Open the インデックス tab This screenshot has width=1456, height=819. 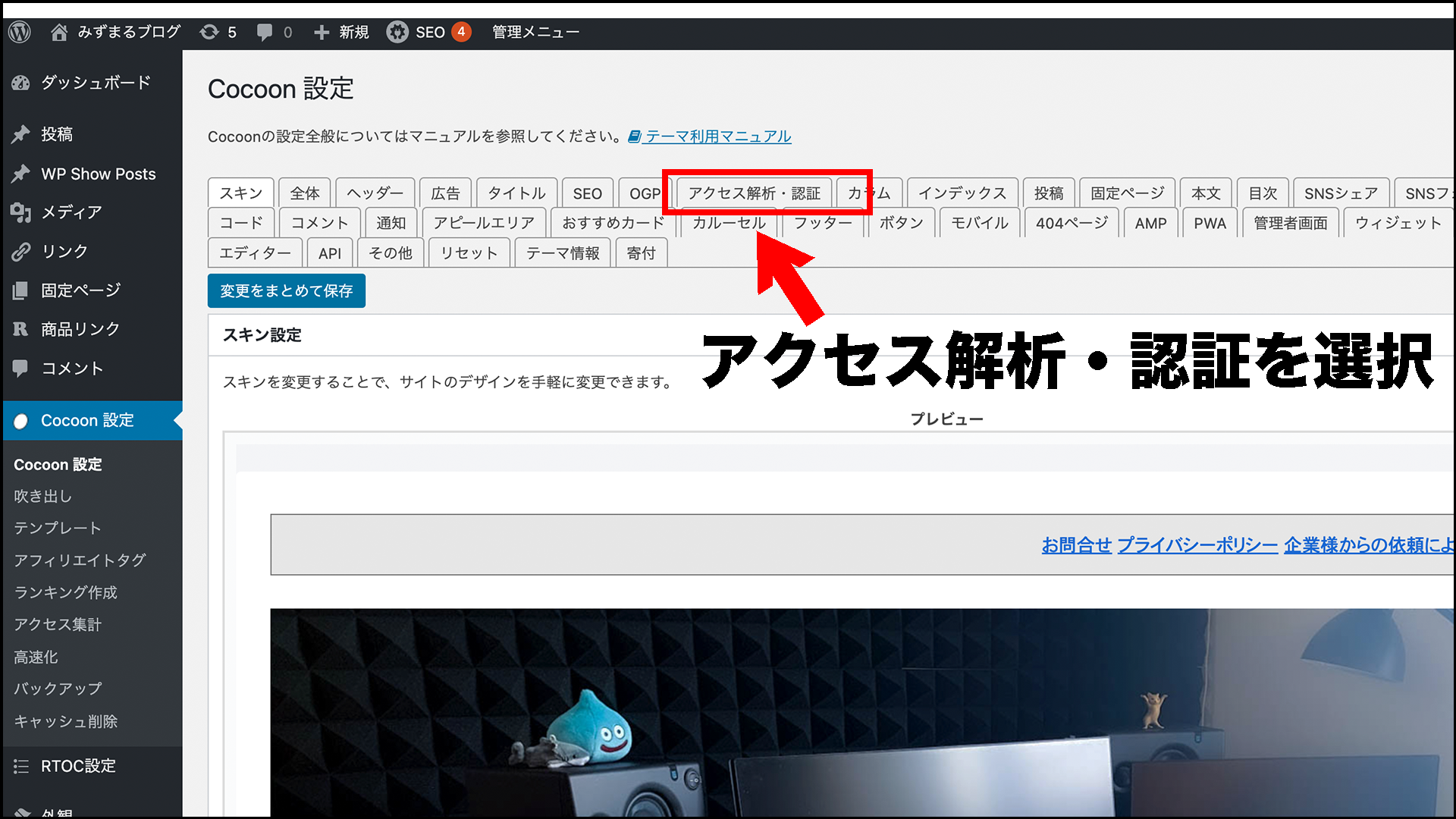[962, 193]
